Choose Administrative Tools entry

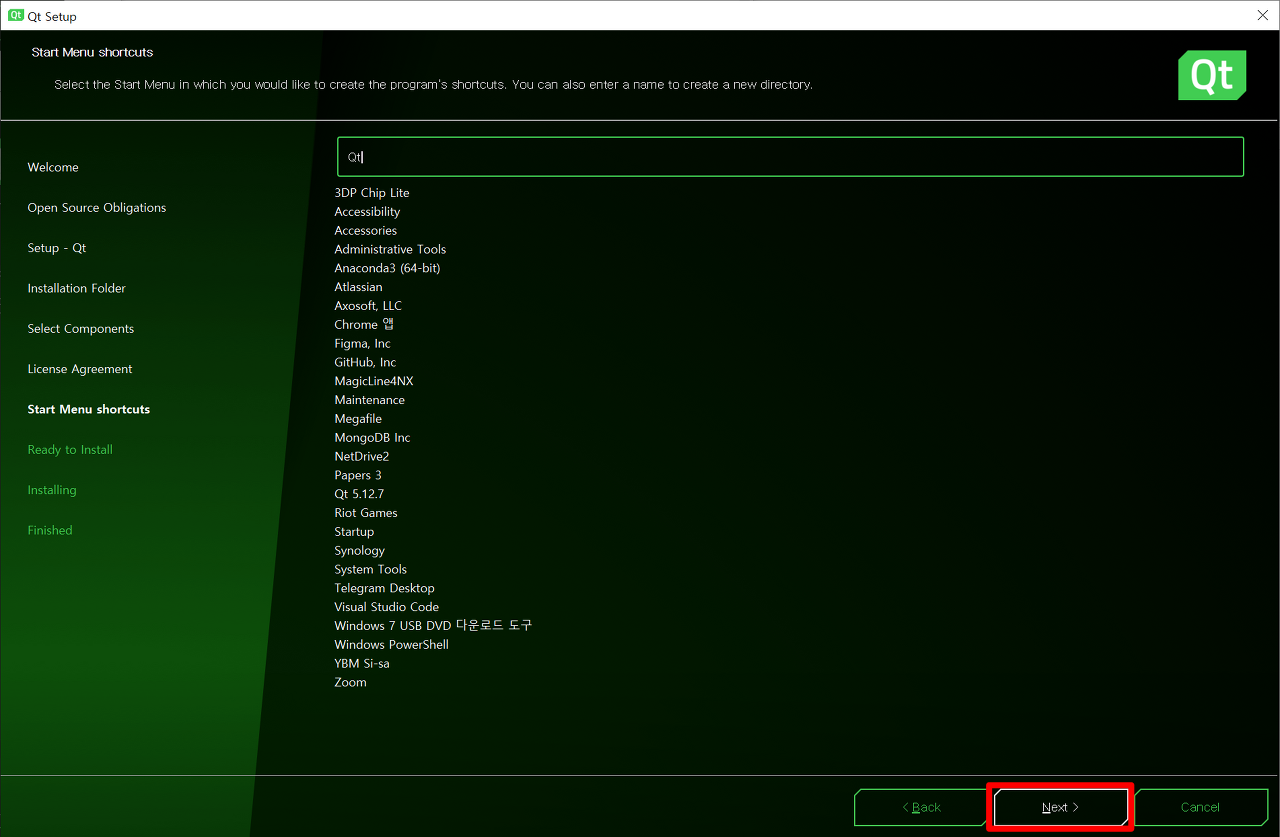coord(390,250)
